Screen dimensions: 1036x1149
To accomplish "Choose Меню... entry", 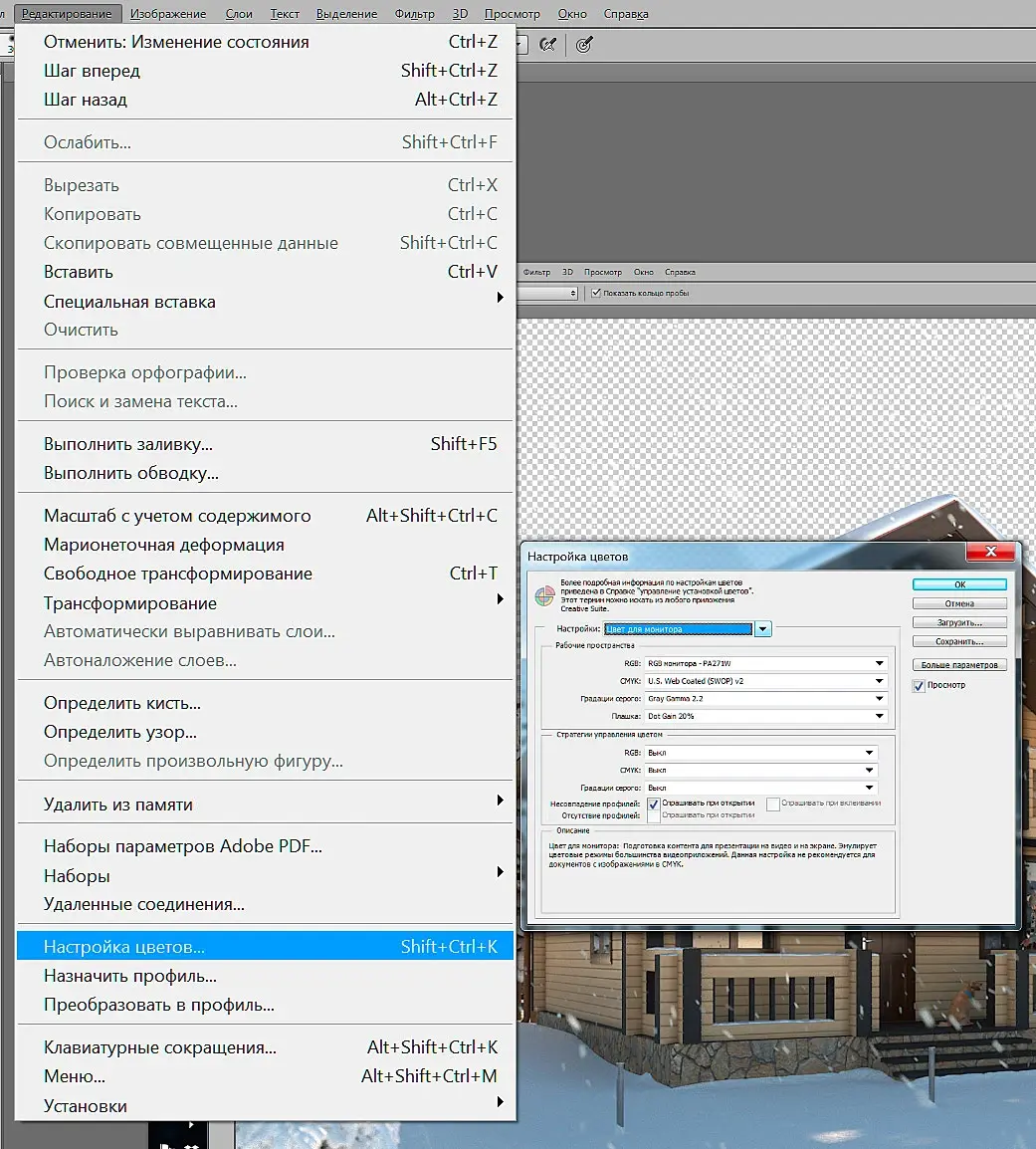I will 266,1075.
